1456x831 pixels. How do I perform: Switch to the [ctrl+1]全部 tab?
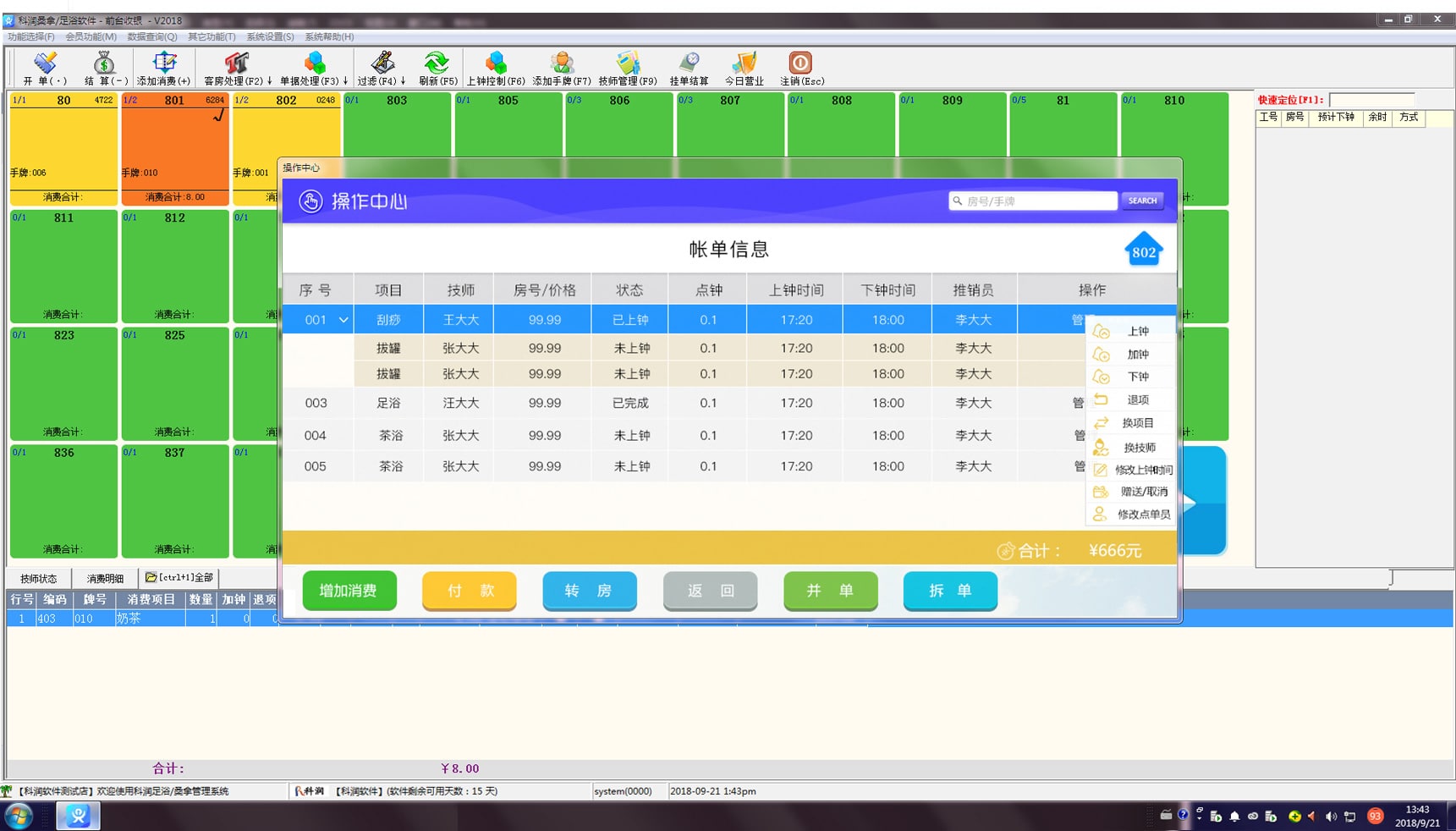point(179,578)
